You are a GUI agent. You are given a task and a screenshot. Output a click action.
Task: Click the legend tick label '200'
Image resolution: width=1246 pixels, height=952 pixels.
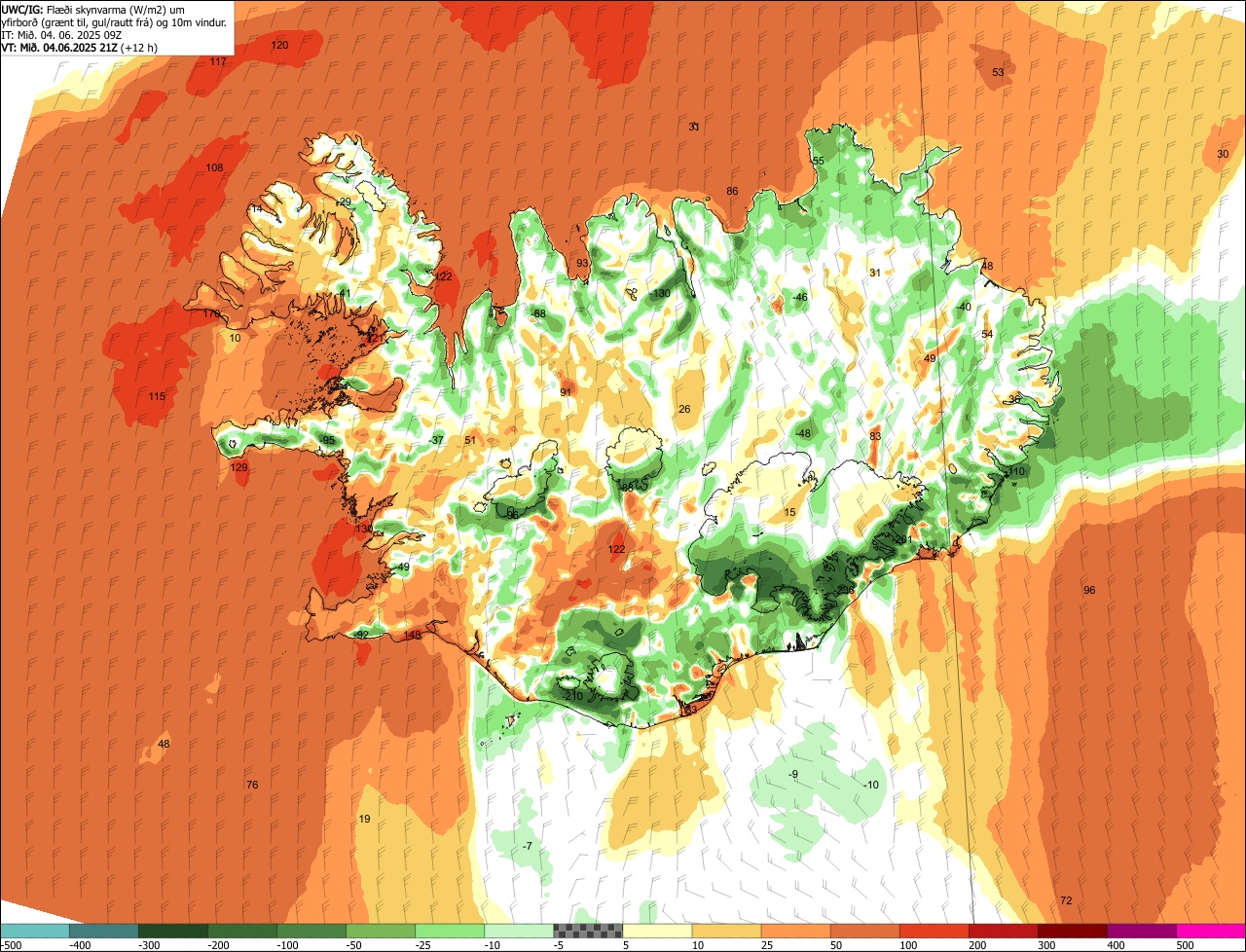(975, 944)
